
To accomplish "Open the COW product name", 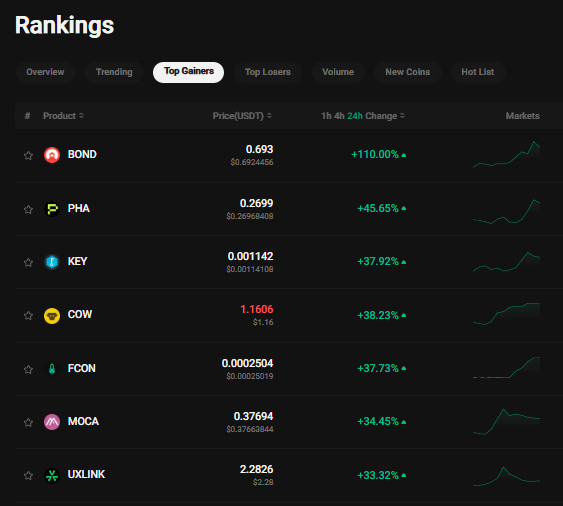I will (80, 314).
